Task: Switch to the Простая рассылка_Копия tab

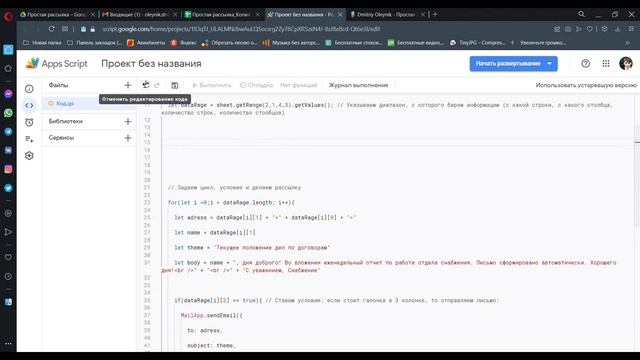Action: (222, 14)
